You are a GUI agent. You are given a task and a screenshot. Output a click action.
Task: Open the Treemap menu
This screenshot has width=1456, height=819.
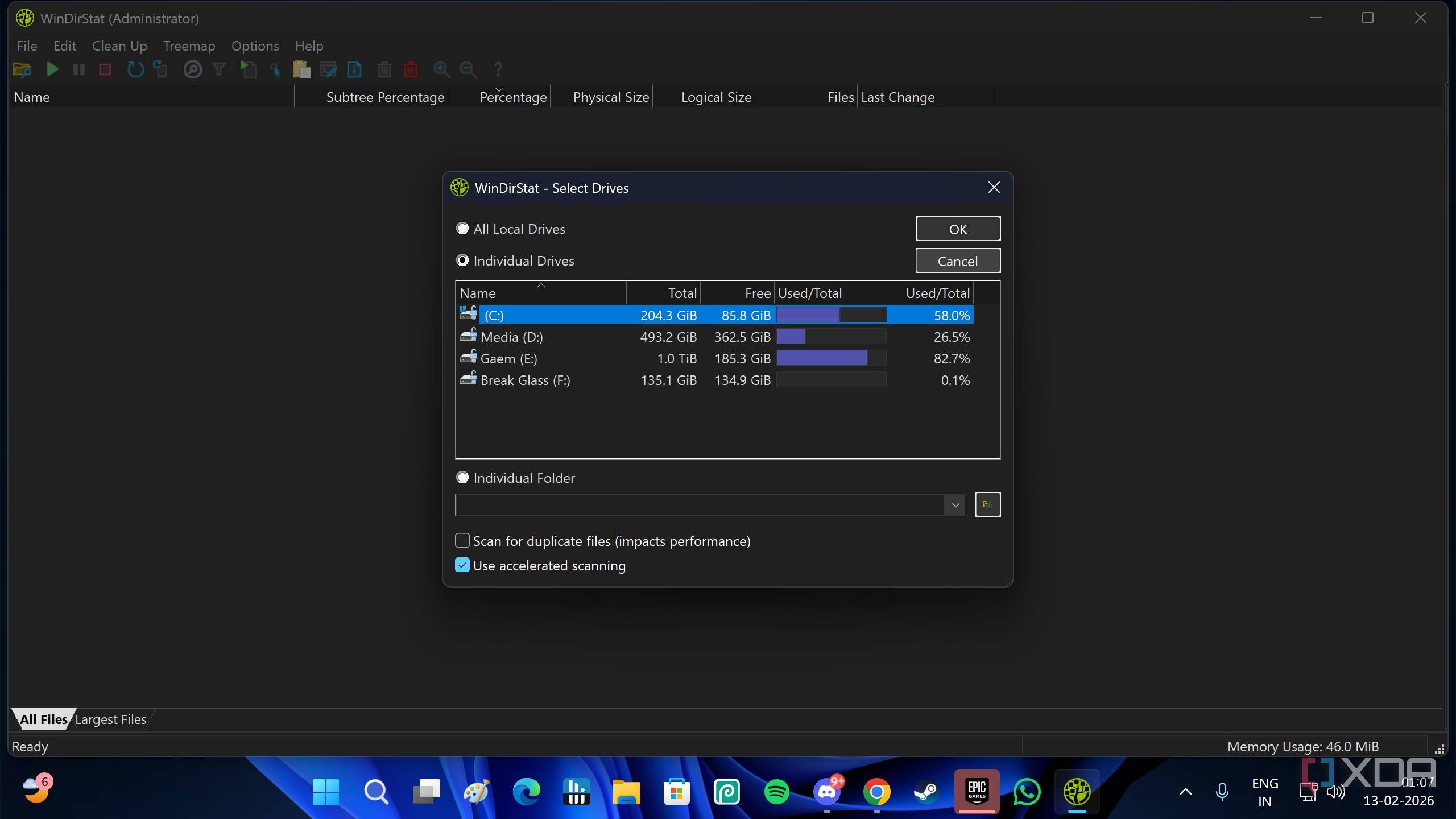coord(189,46)
